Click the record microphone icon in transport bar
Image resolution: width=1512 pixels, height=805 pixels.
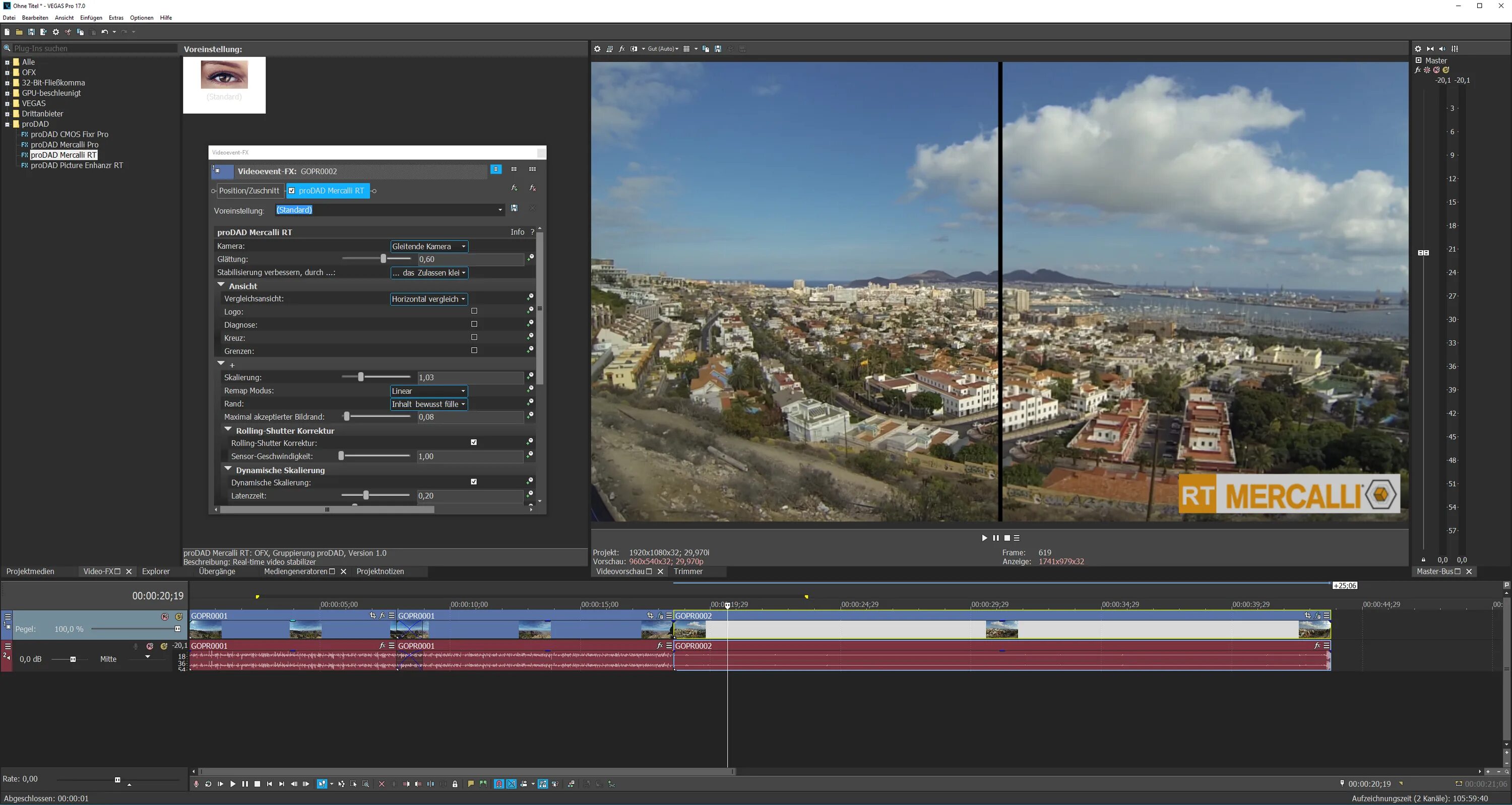tap(196, 784)
